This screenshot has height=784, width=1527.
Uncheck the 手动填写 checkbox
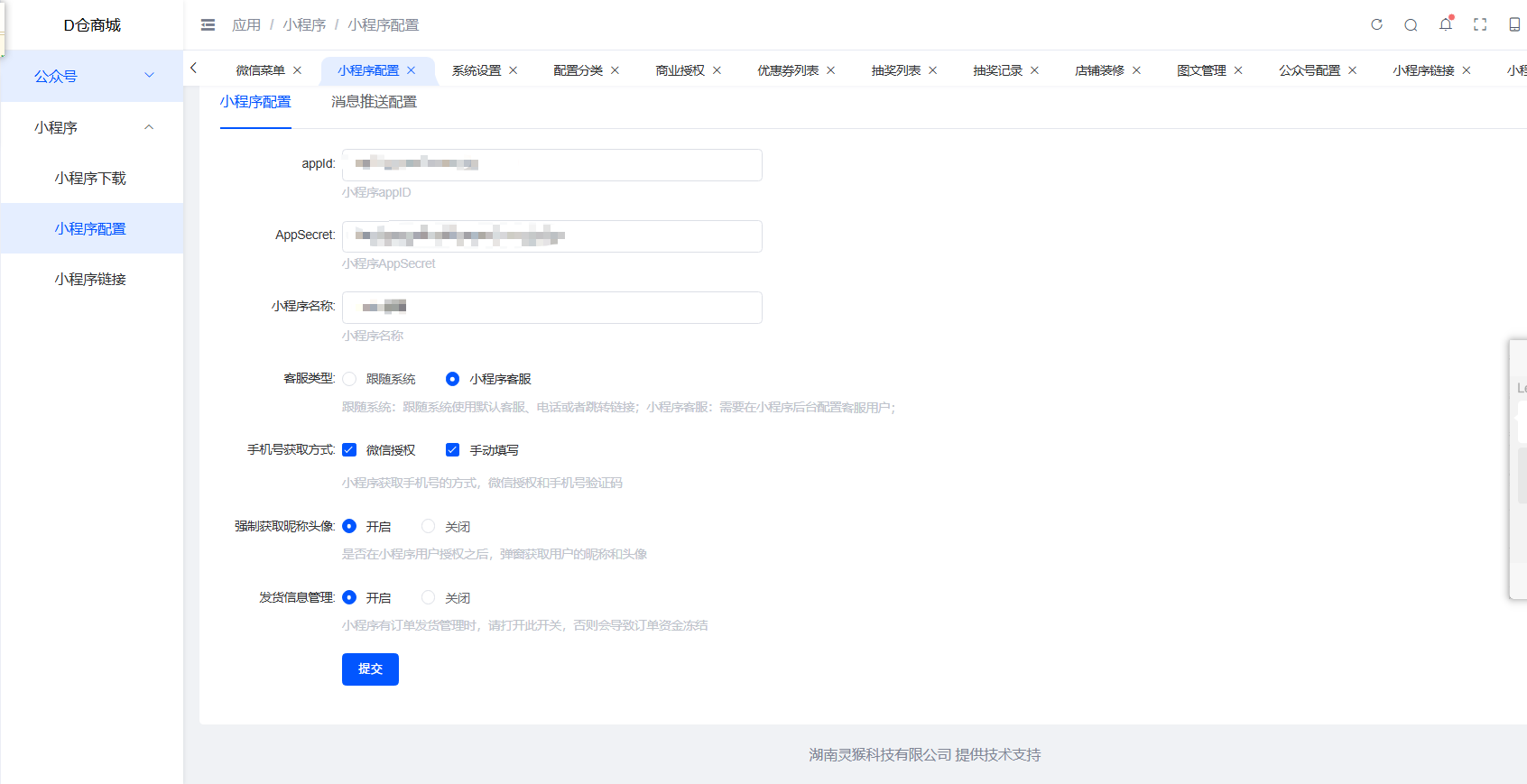point(453,450)
